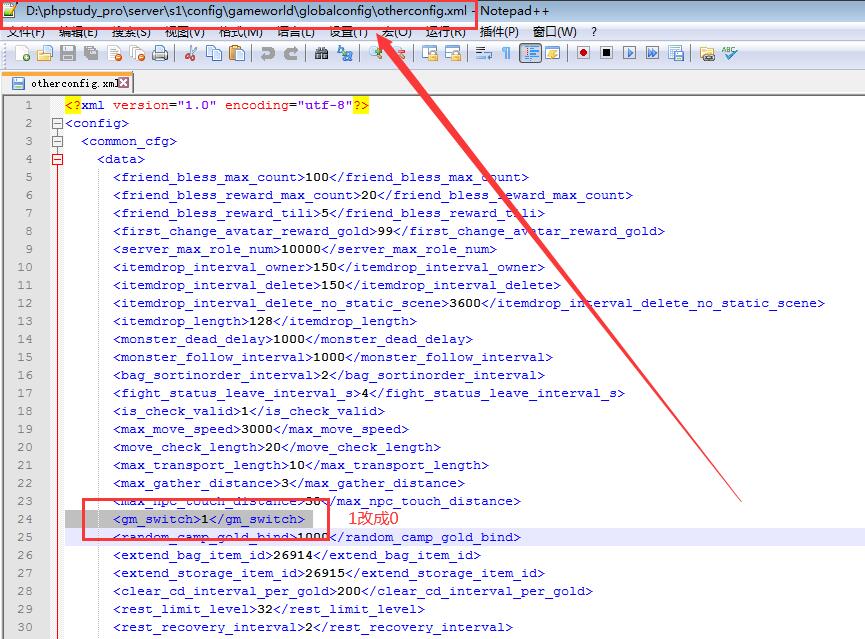Screen dimensions: 865x639
Task: Collapse the <config> fold marker
Action: click(57, 123)
